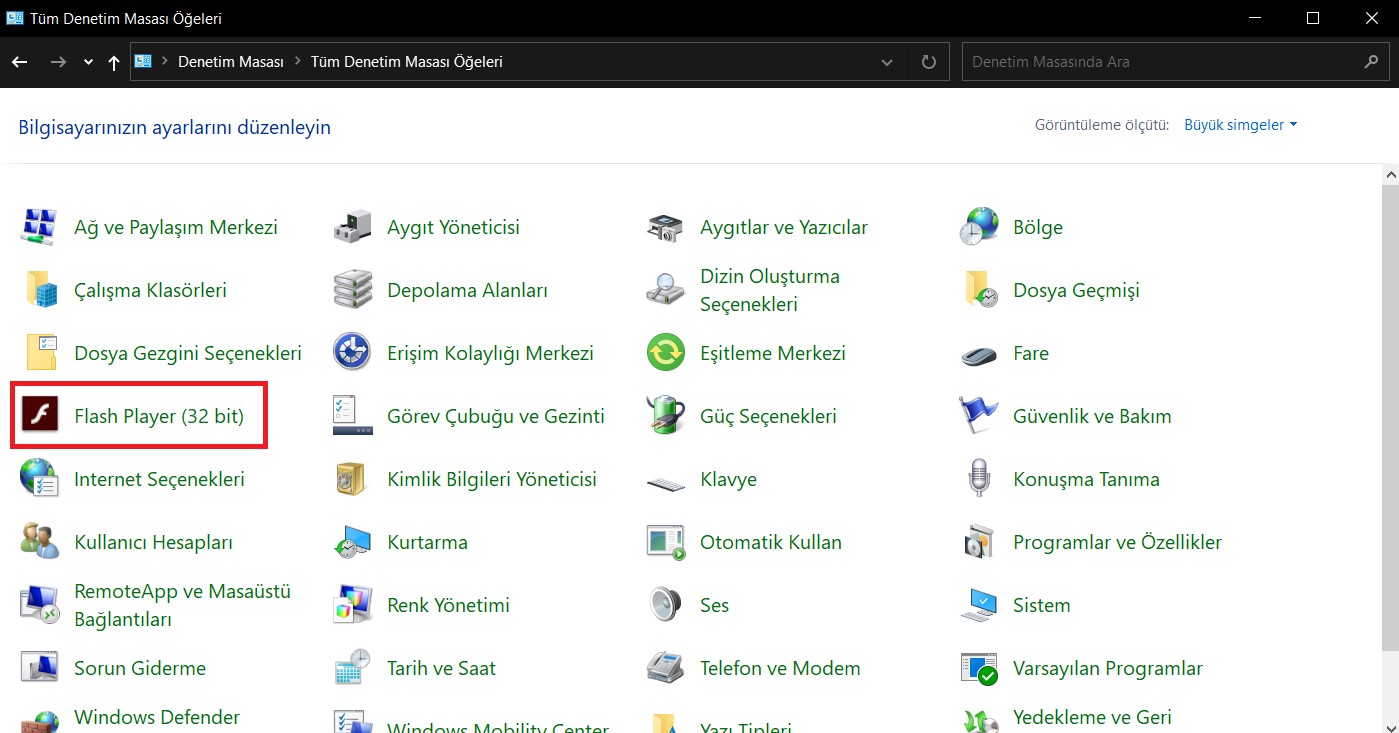This screenshot has height=733, width=1399.
Task: Refresh the Control Panel view
Action: point(929,62)
